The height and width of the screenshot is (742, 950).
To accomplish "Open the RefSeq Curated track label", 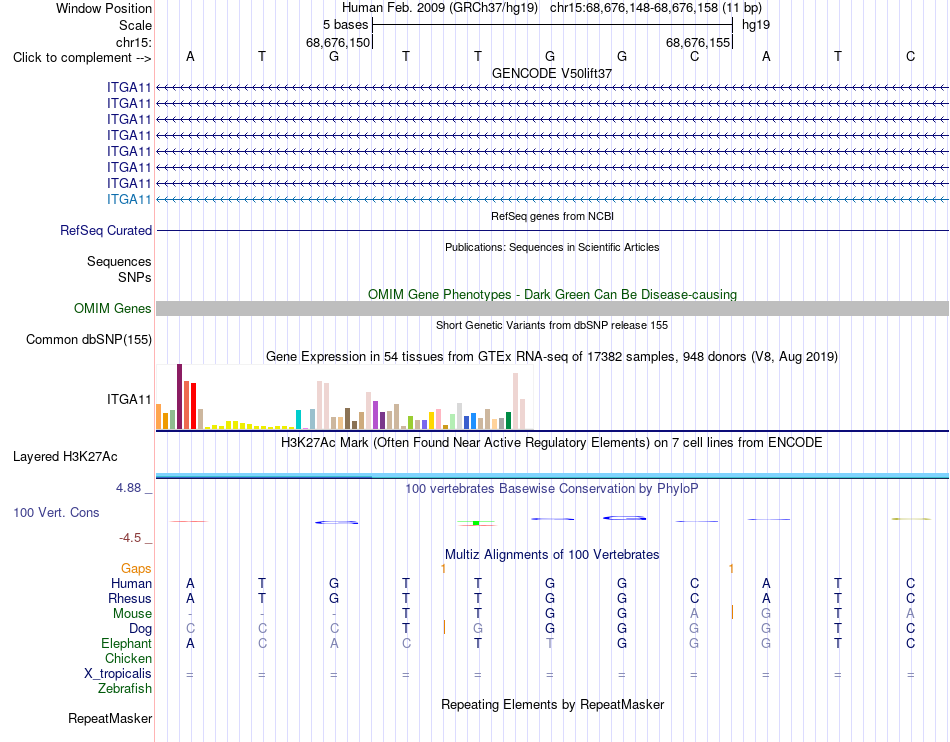I will tap(106, 231).
